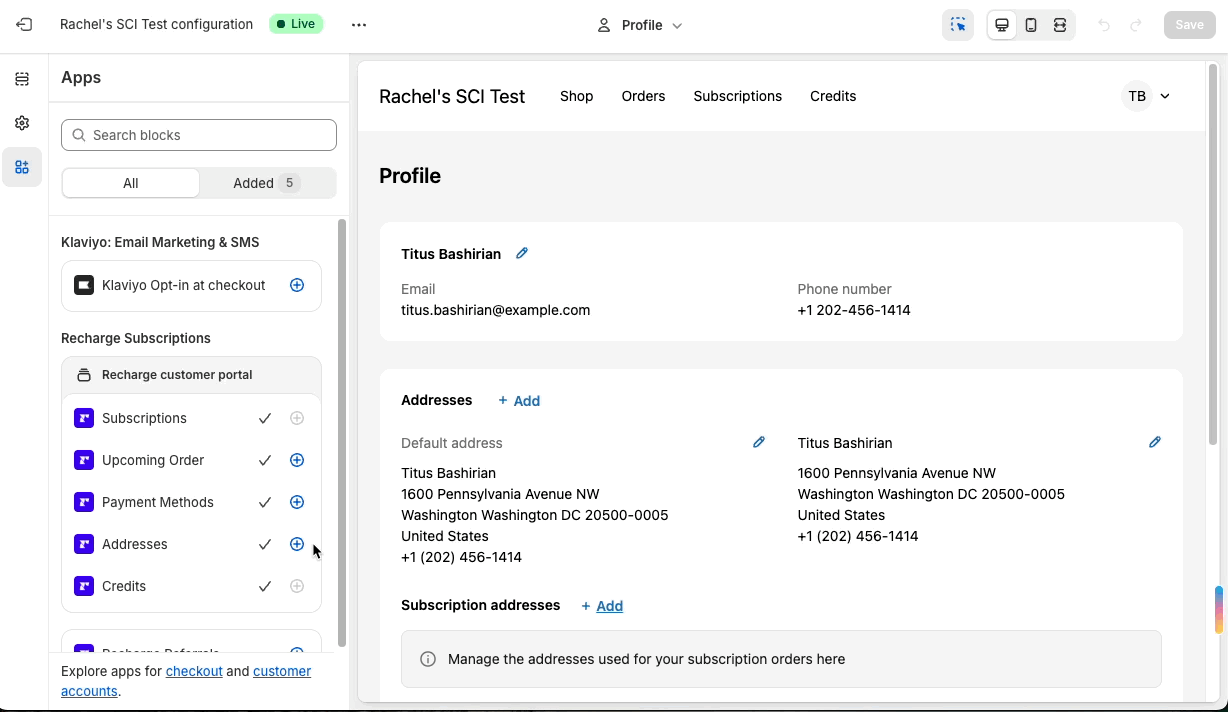Click the Save button
Viewport: 1228px width, 712px height.
click(x=1189, y=25)
